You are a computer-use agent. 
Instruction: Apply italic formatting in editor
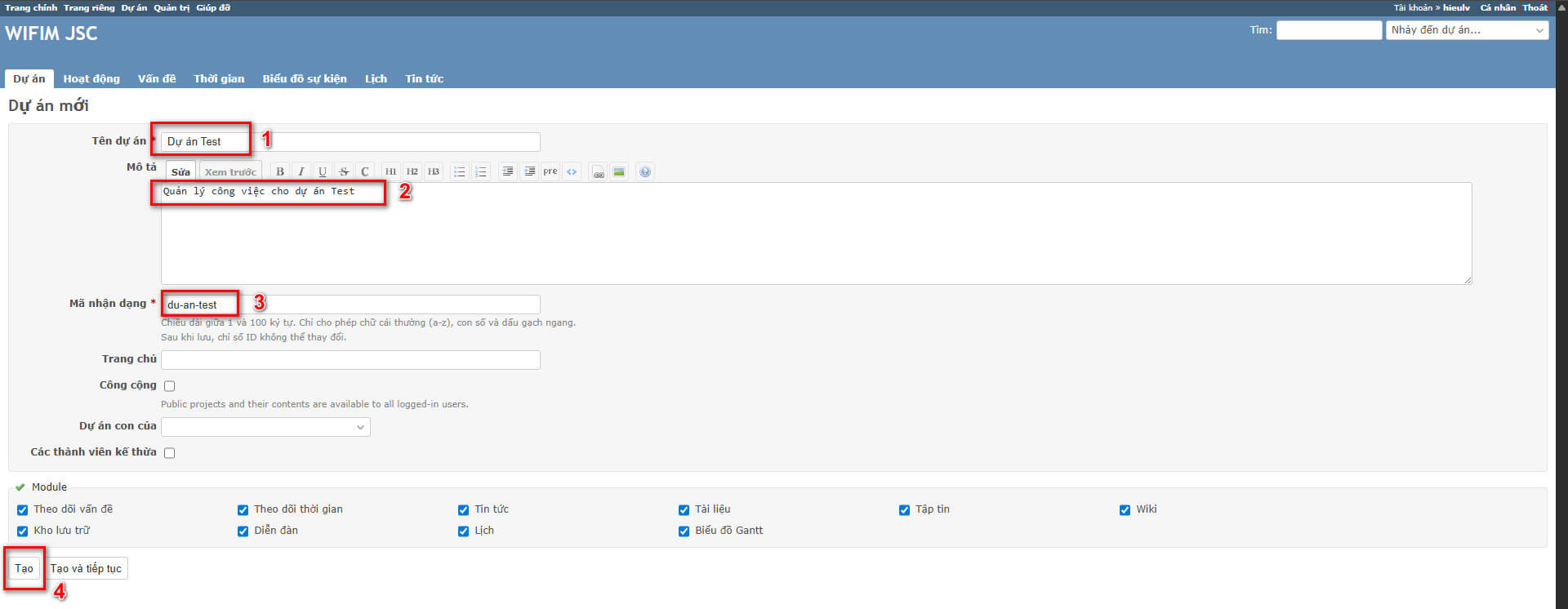point(301,171)
